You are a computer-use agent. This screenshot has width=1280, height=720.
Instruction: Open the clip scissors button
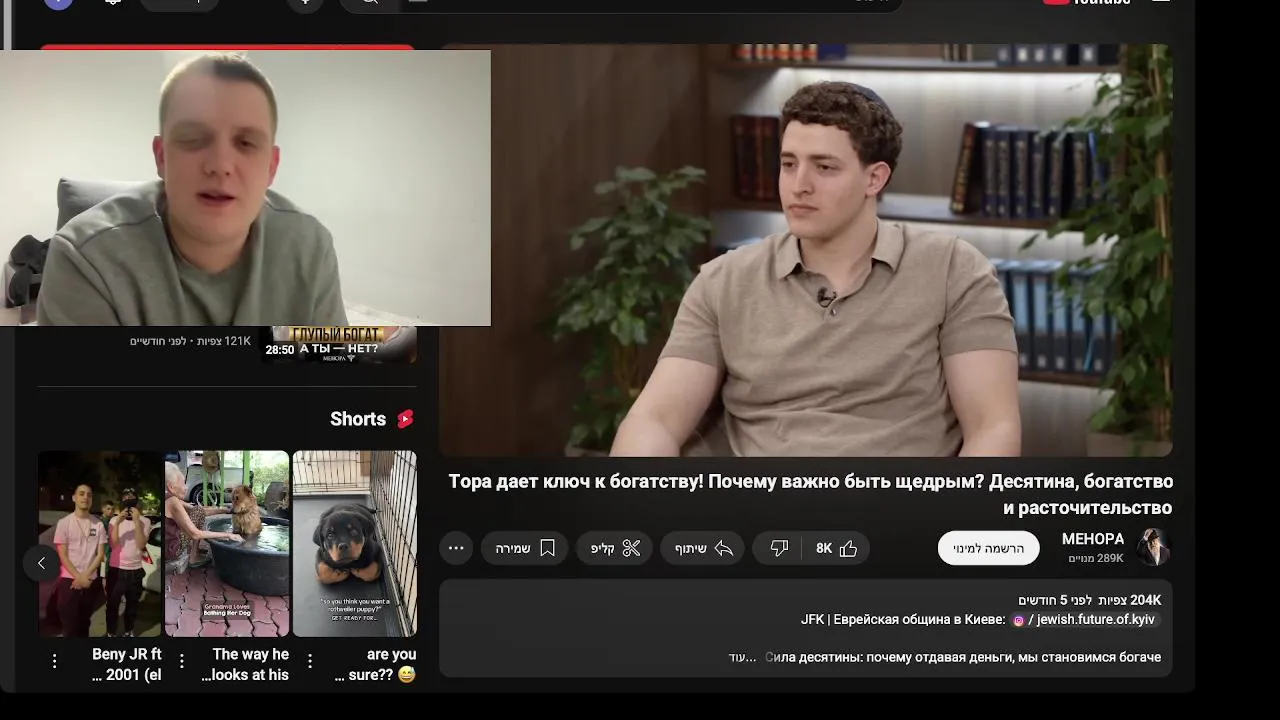click(x=615, y=548)
